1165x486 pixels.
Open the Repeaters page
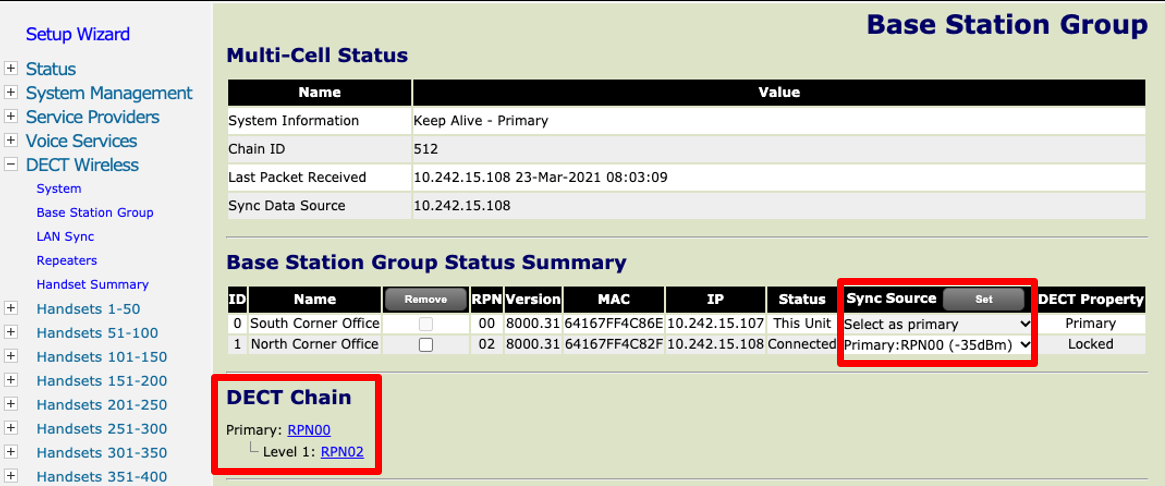67,260
